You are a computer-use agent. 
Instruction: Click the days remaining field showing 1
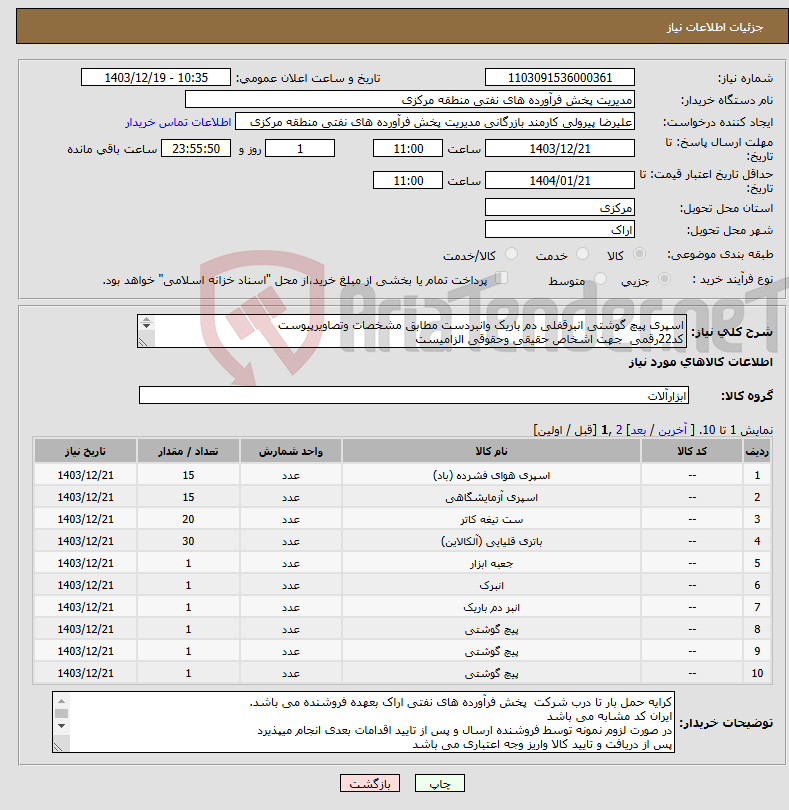coord(300,148)
